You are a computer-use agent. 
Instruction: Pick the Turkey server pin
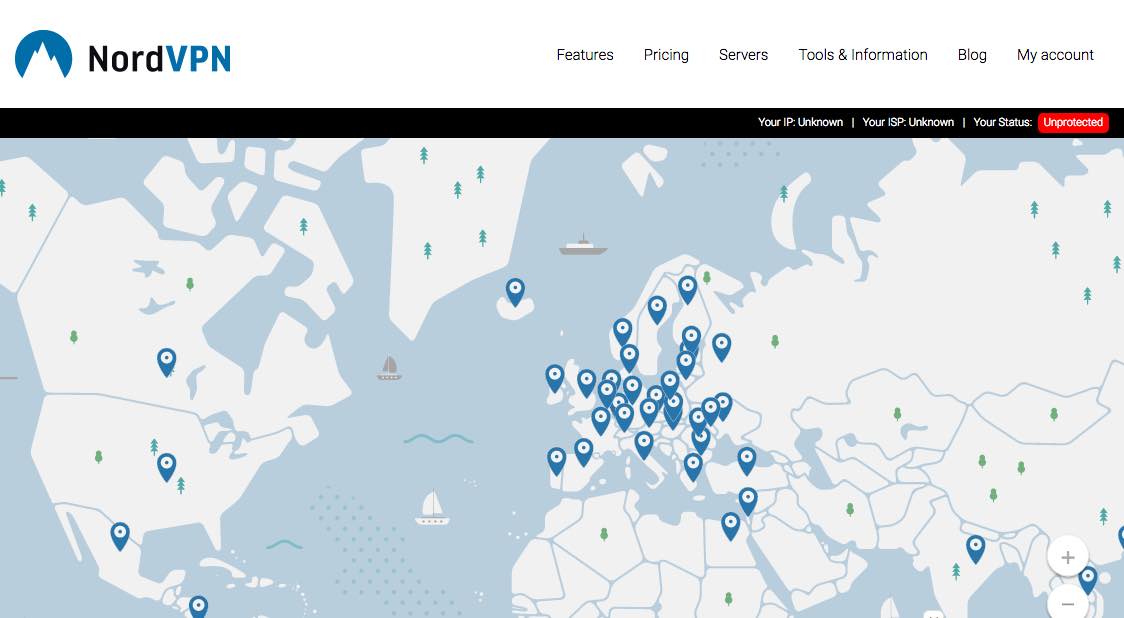click(746, 460)
